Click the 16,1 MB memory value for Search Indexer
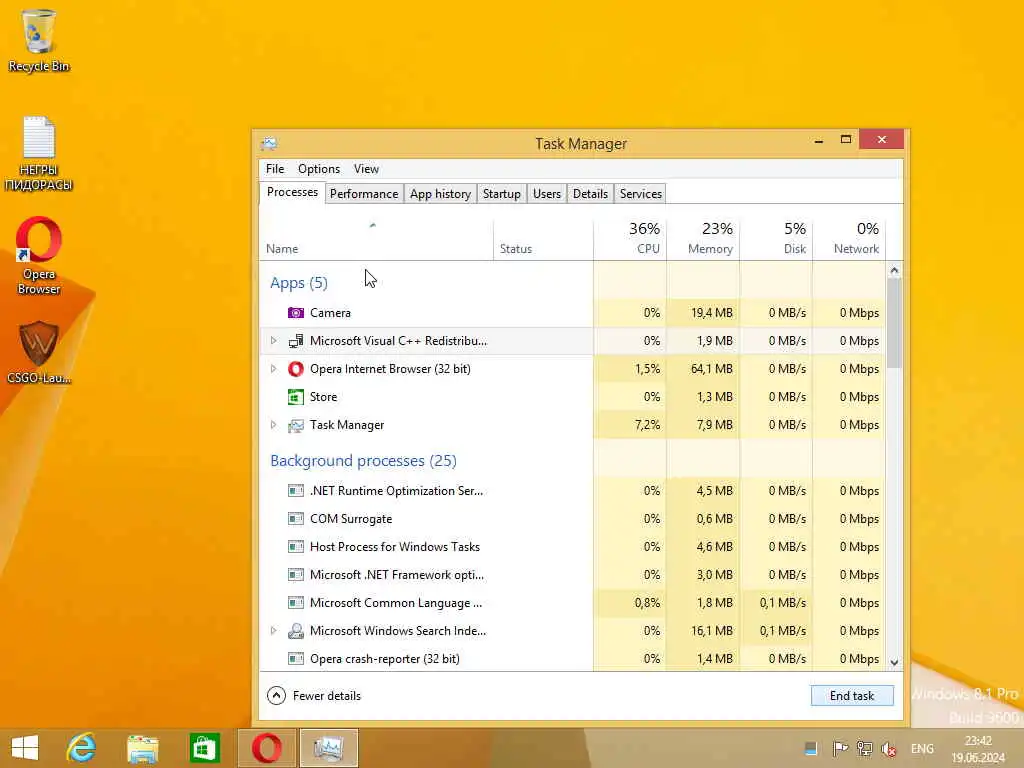Image resolution: width=1024 pixels, height=768 pixels. [x=711, y=631]
